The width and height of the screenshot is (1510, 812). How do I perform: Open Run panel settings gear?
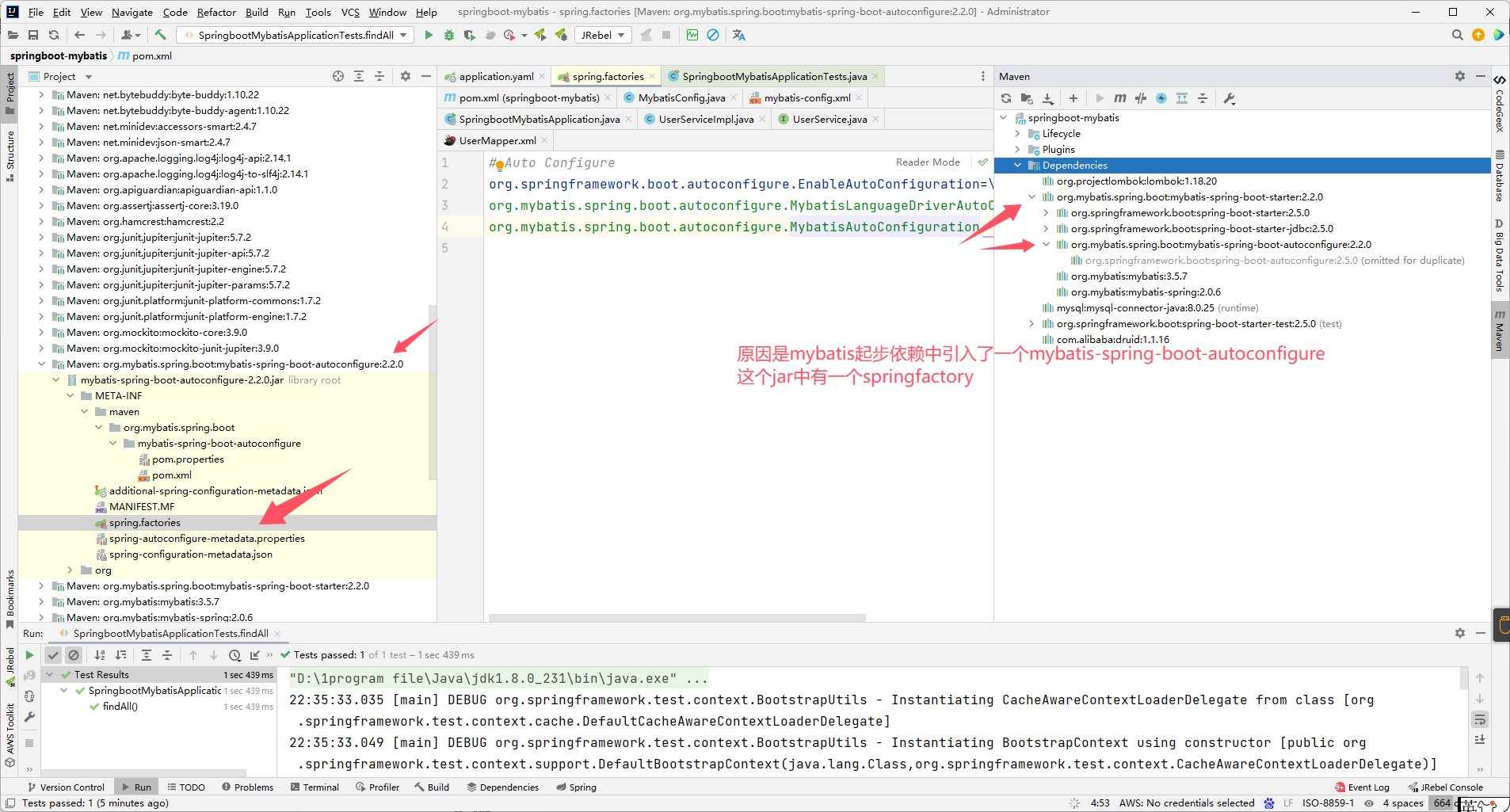(x=1460, y=633)
